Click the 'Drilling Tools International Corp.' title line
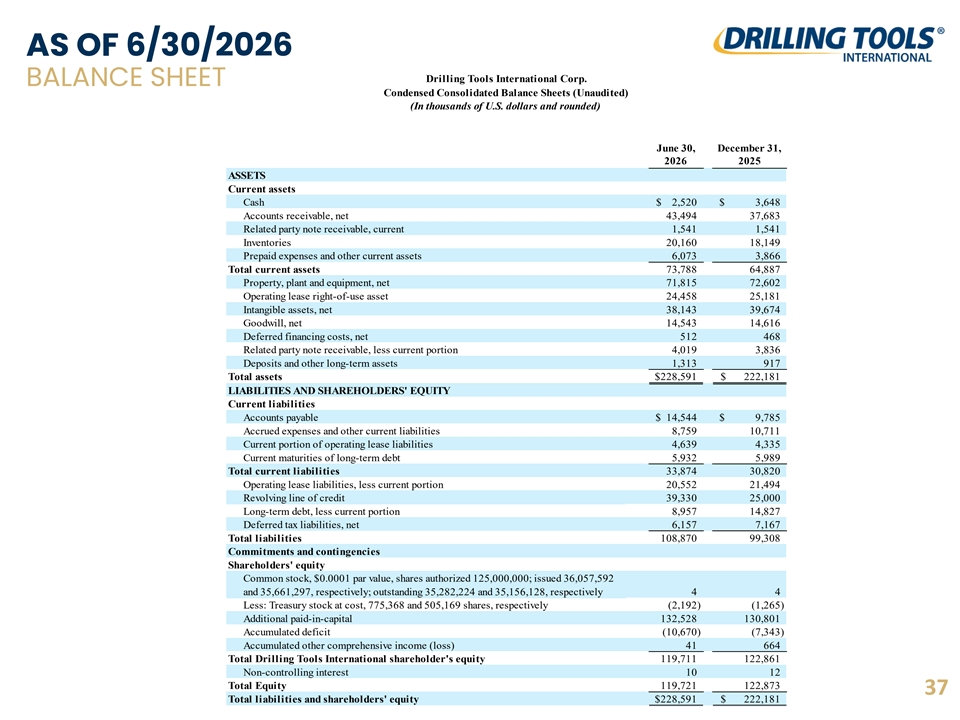Viewport: 960px width, 720px height. click(x=506, y=79)
